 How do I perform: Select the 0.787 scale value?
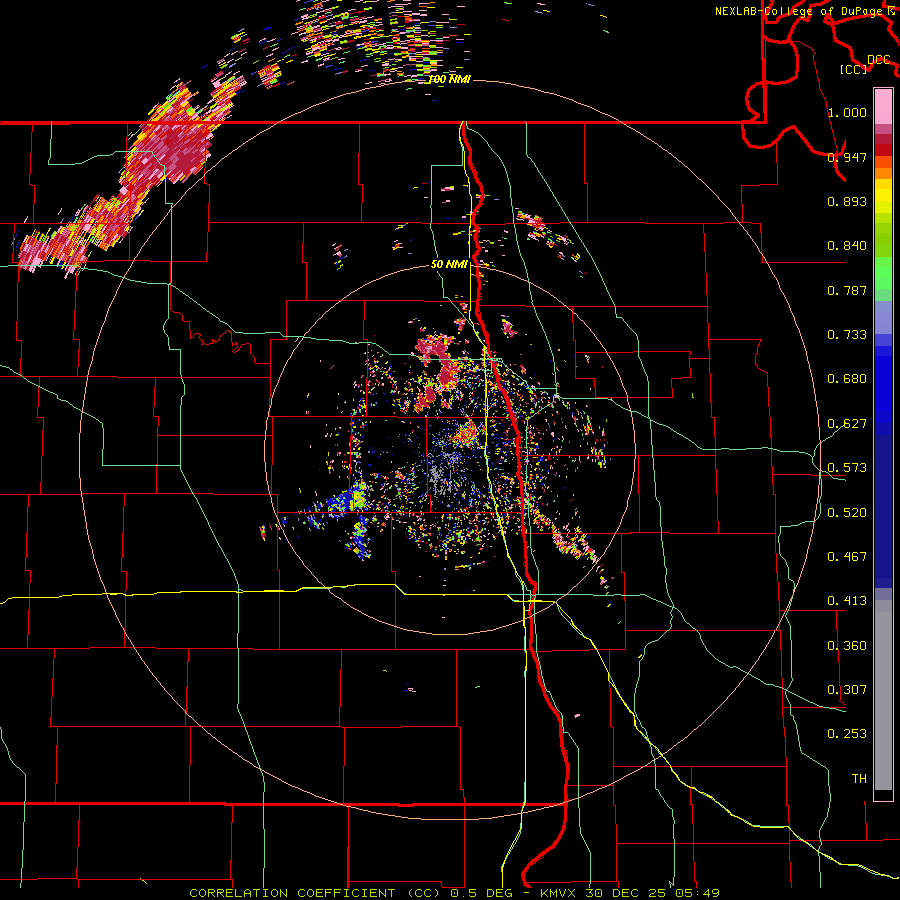847,290
